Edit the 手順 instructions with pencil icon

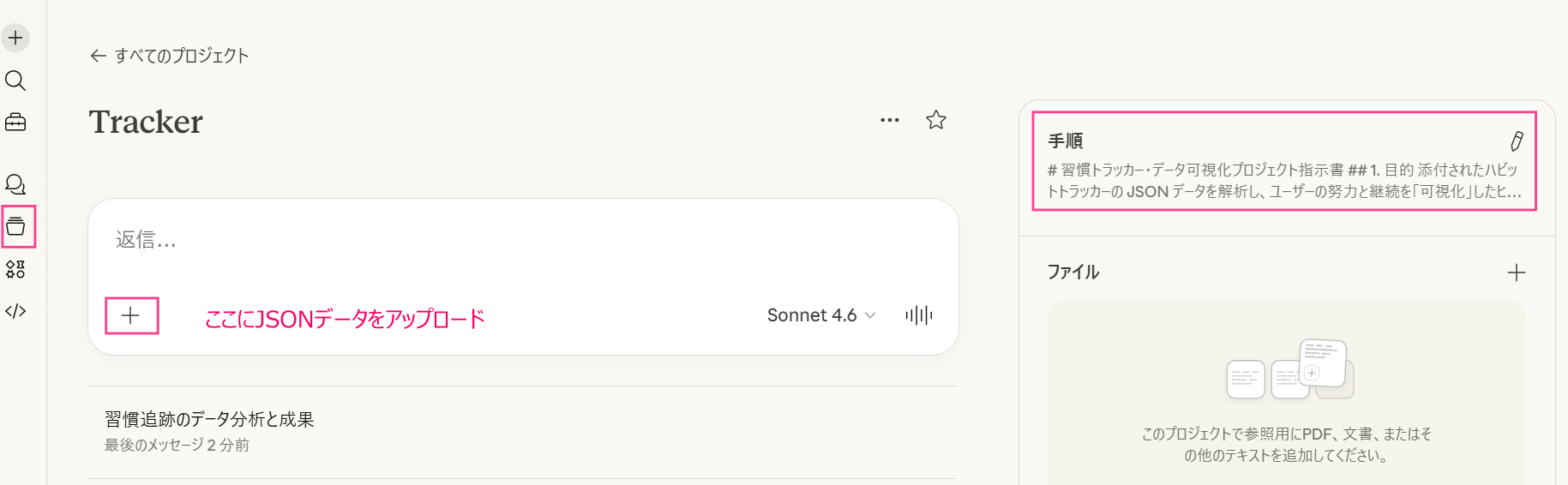[1517, 141]
